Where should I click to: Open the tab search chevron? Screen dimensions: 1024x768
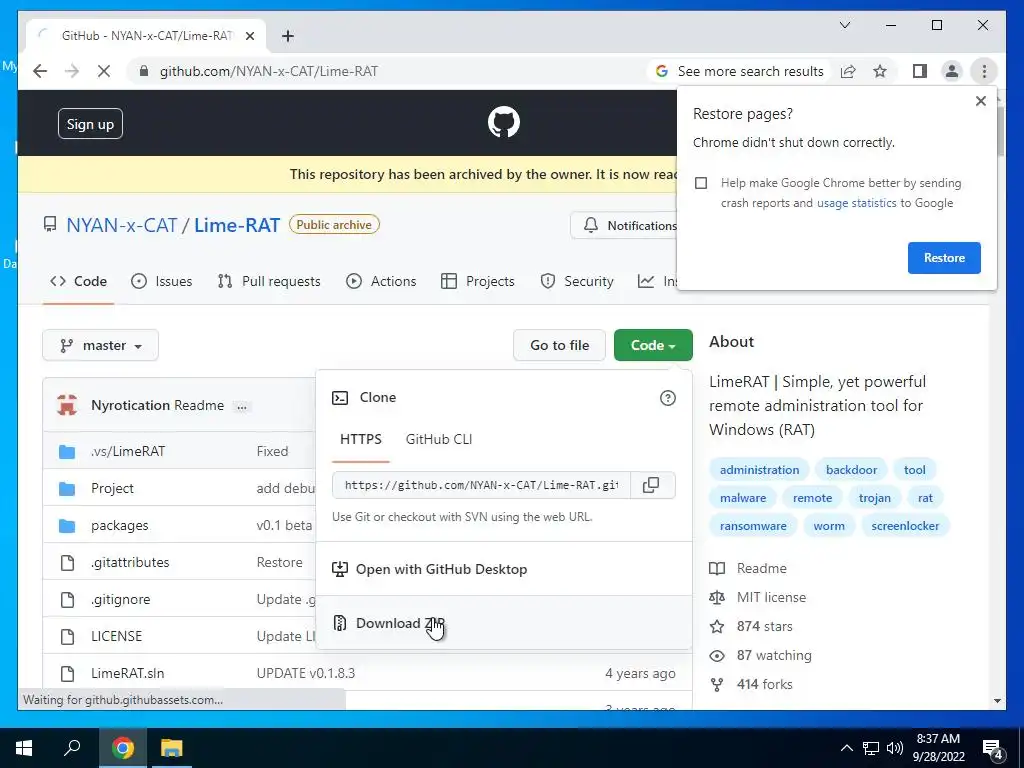[844, 25]
